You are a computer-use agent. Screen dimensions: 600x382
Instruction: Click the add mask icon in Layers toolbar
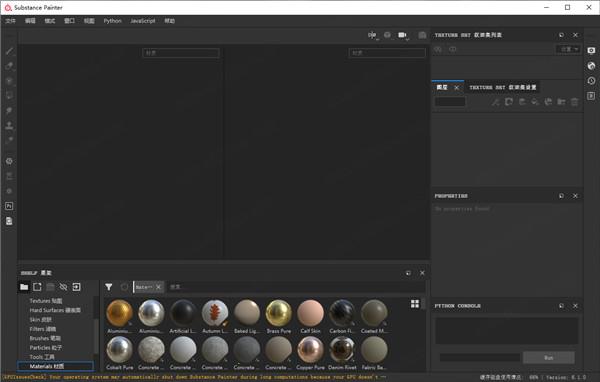pos(509,102)
